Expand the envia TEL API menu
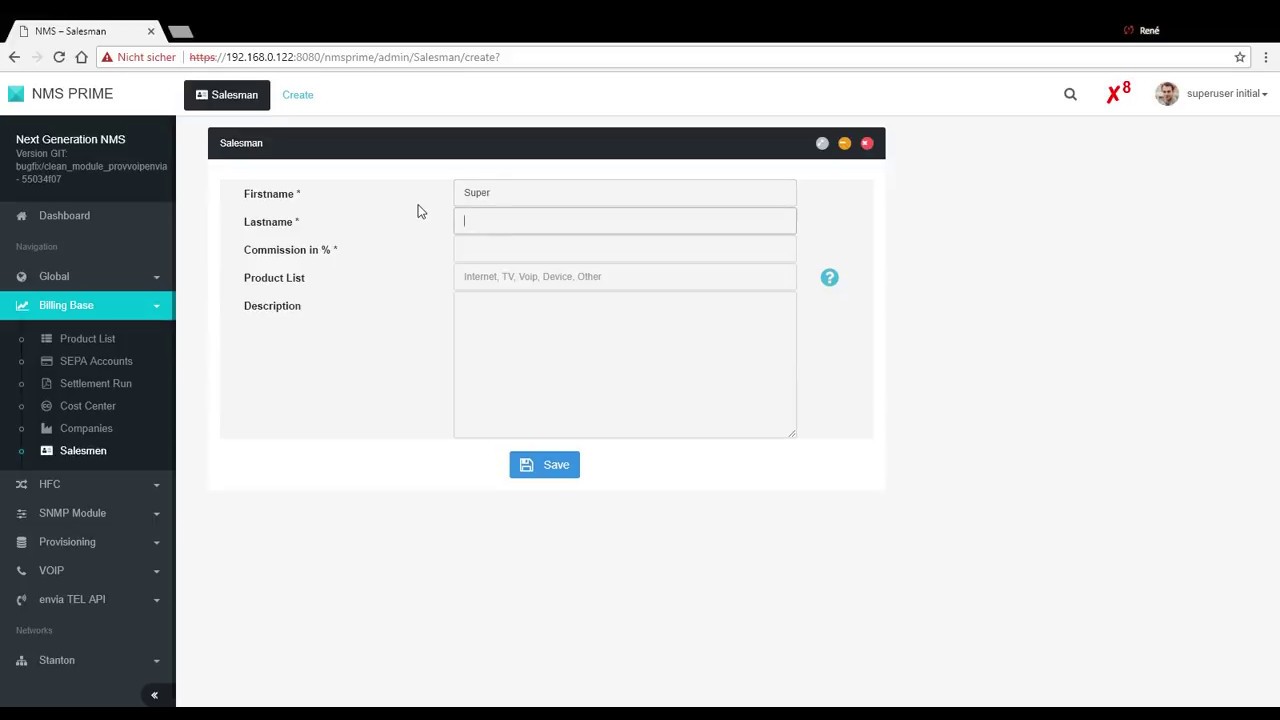This screenshot has height=720, width=1280. point(87,600)
